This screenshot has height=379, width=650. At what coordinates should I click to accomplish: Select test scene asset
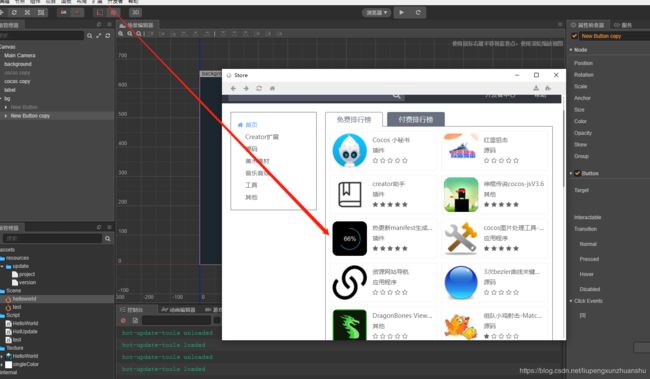[x=13, y=307]
